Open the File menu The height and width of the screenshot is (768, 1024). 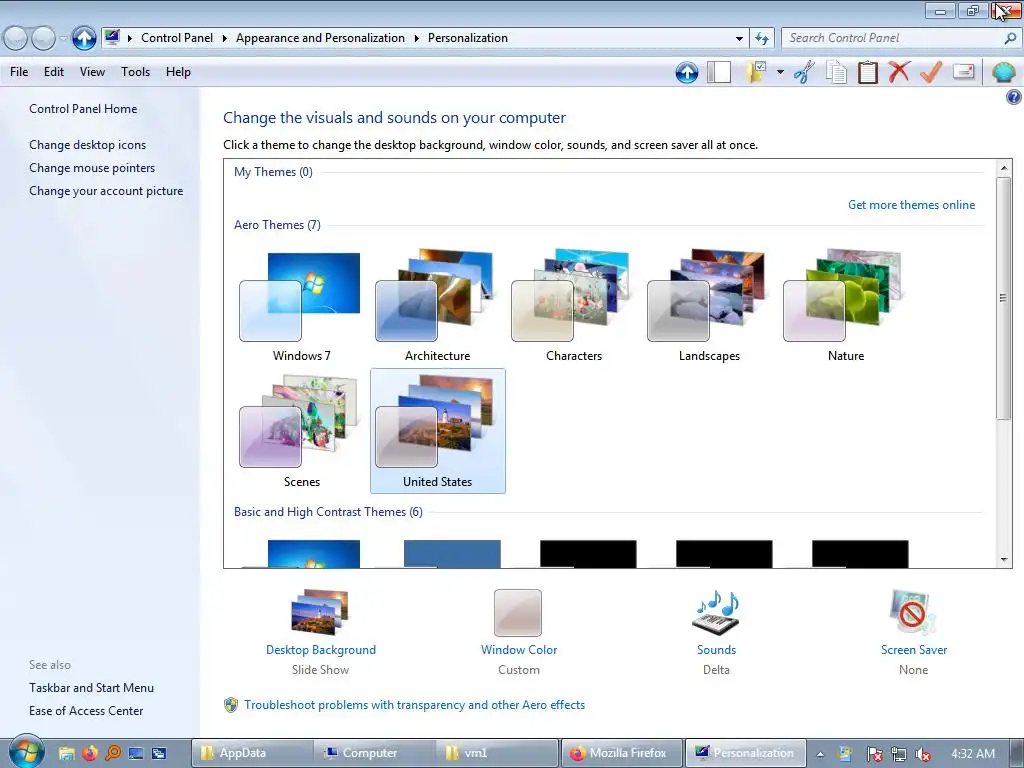pyautogui.click(x=19, y=72)
